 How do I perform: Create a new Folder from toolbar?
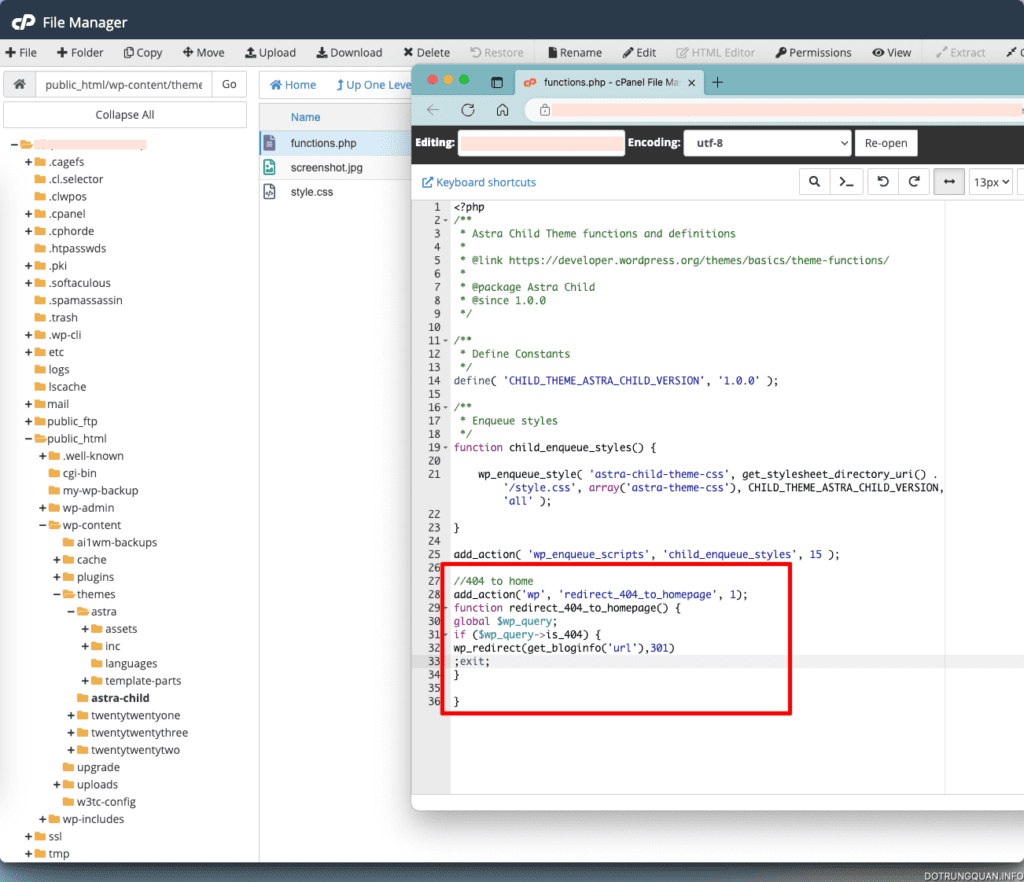(80, 52)
